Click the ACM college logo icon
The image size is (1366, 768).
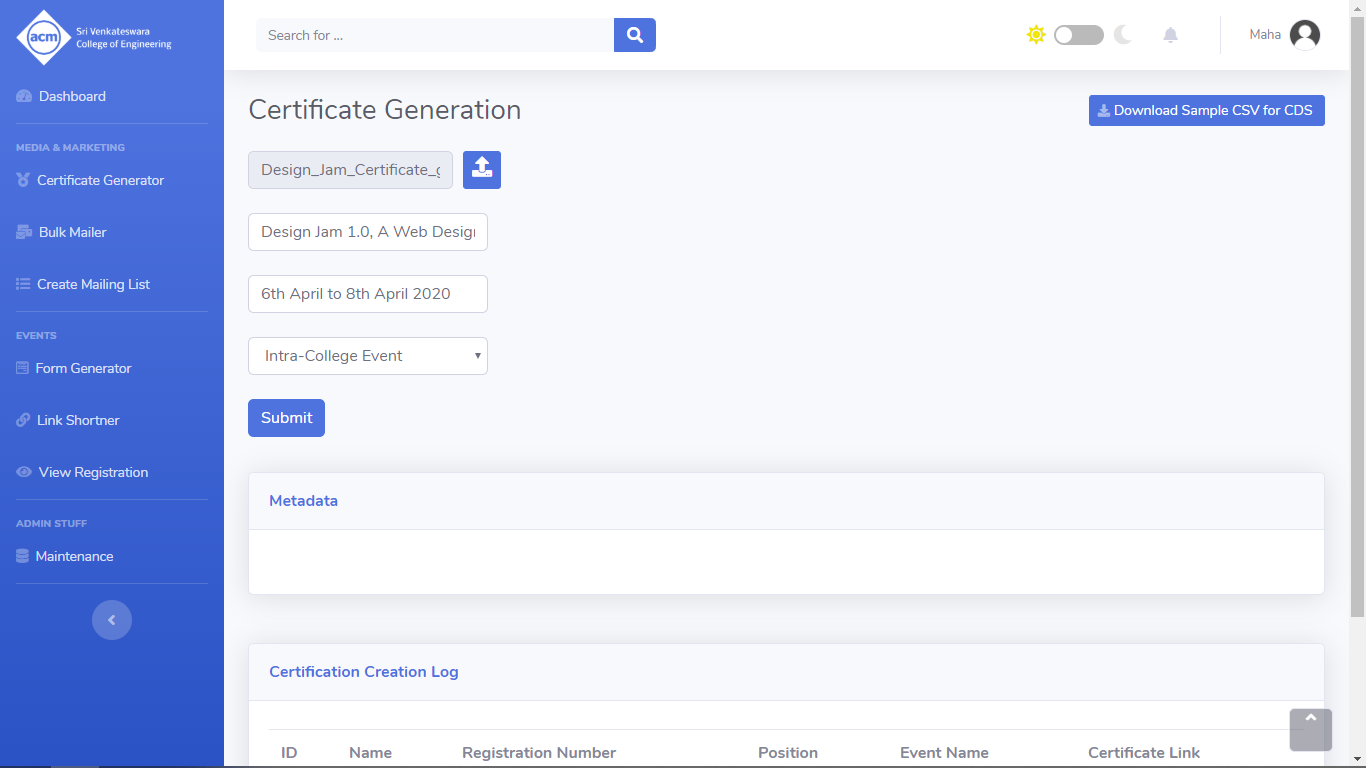tap(44, 37)
